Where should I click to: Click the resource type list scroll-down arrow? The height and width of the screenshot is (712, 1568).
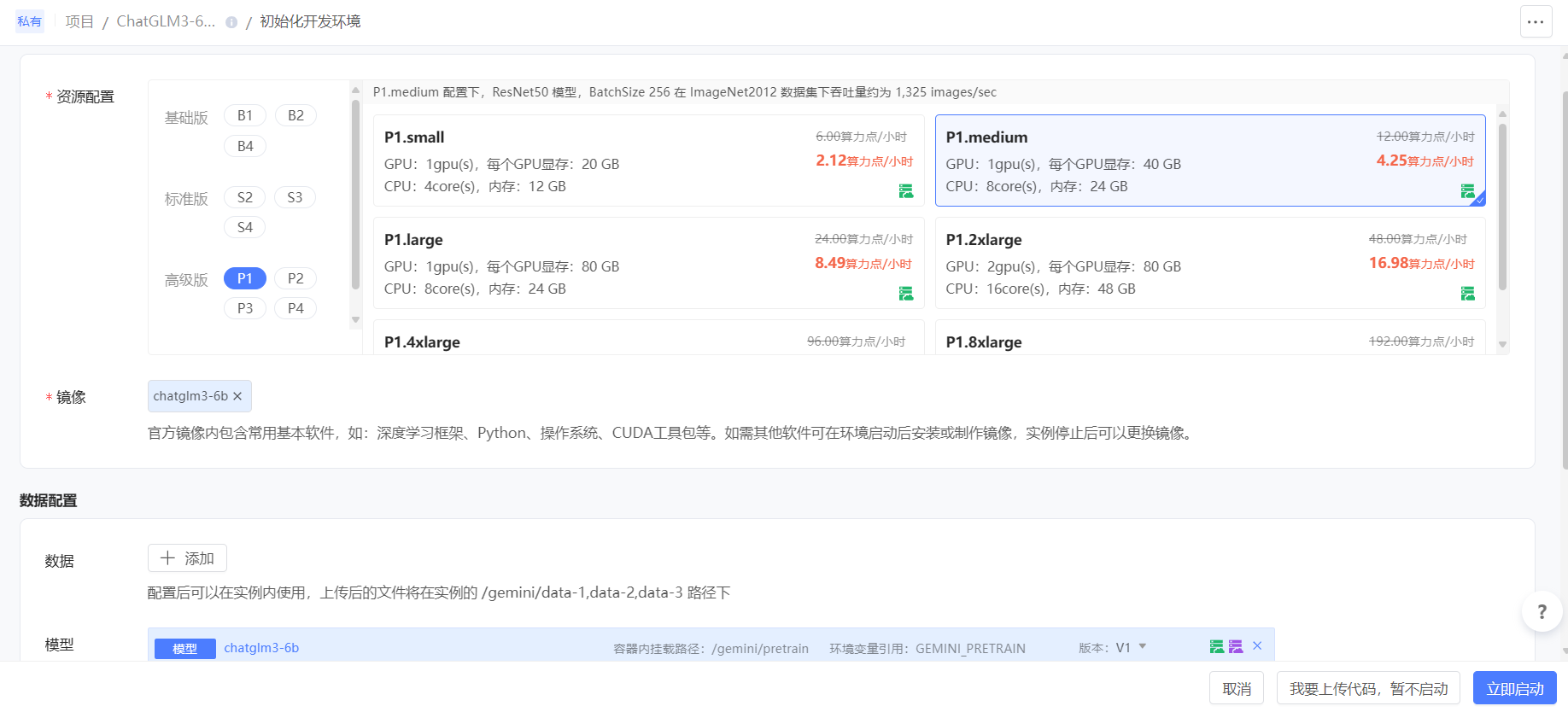tap(356, 320)
